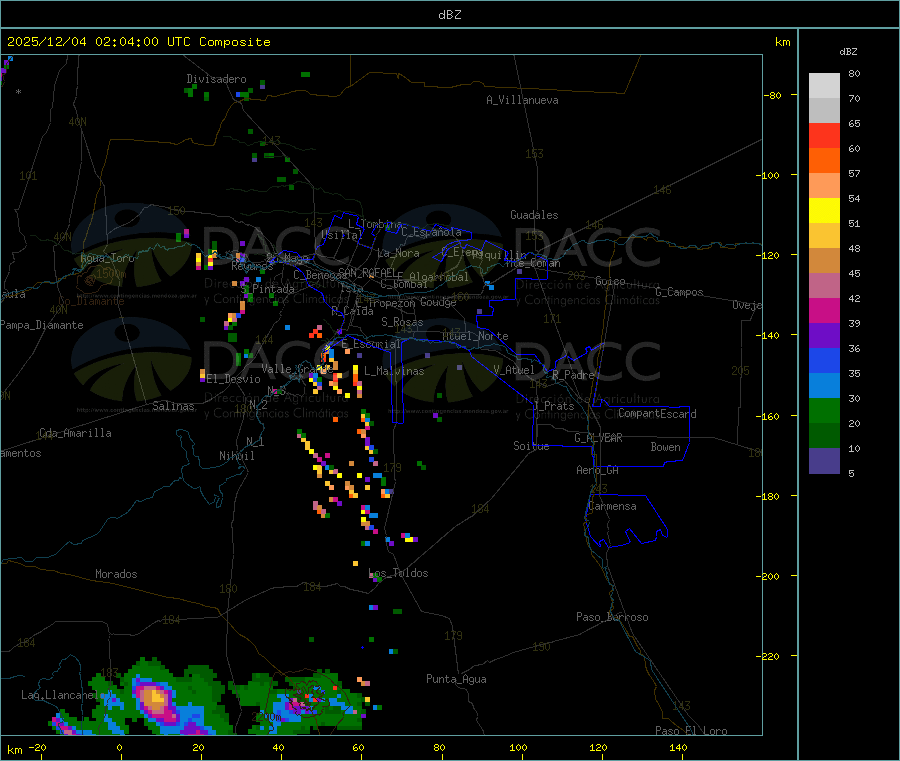Select the dusty pink 42-45 dBZ swatch
900x761 pixels.
tap(824, 286)
